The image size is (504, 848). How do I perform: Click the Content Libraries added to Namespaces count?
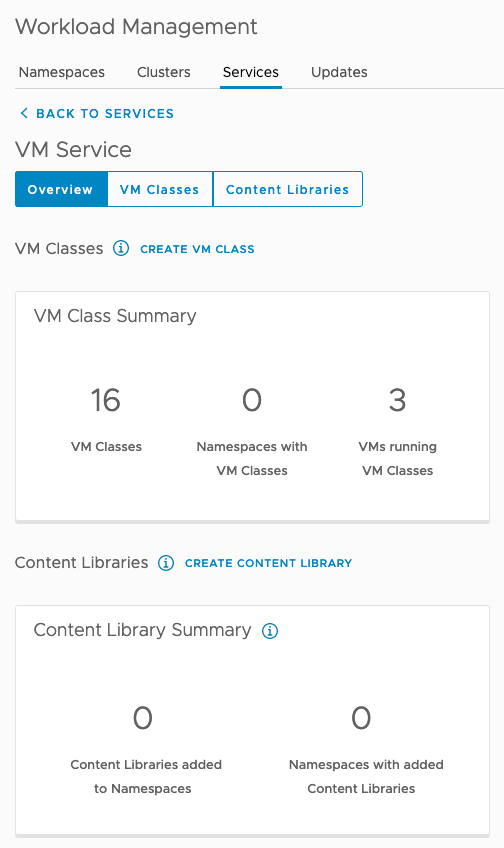143,718
